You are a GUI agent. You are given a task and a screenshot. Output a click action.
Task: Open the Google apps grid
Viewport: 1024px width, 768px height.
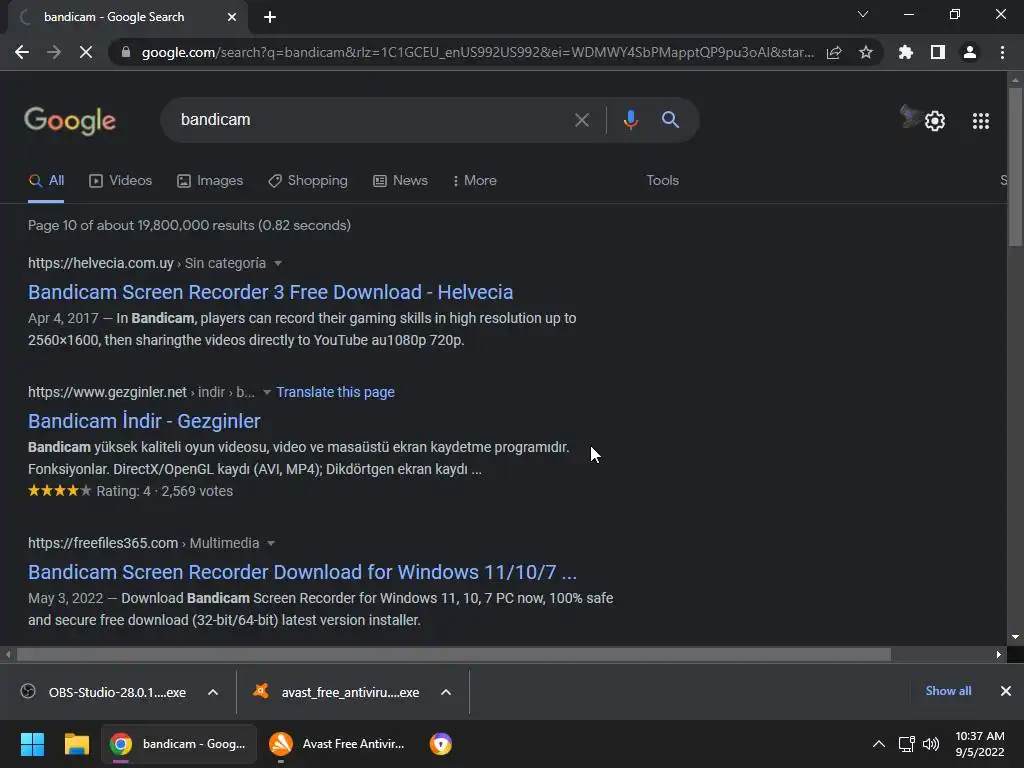click(x=981, y=121)
